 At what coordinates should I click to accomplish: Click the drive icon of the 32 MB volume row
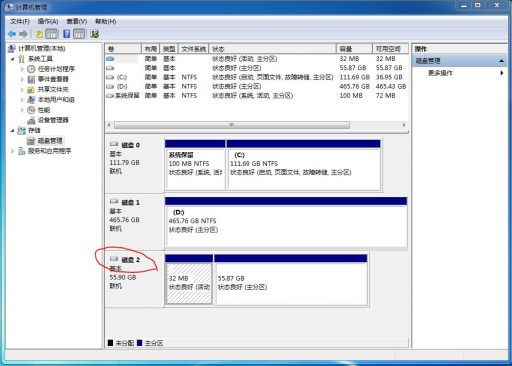coord(110,59)
